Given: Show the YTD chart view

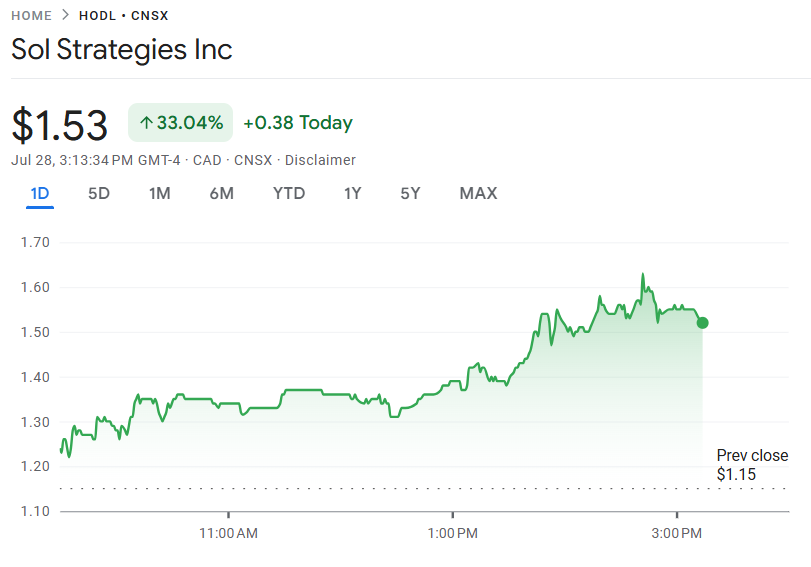Looking at the screenshot, I should (x=289, y=193).
